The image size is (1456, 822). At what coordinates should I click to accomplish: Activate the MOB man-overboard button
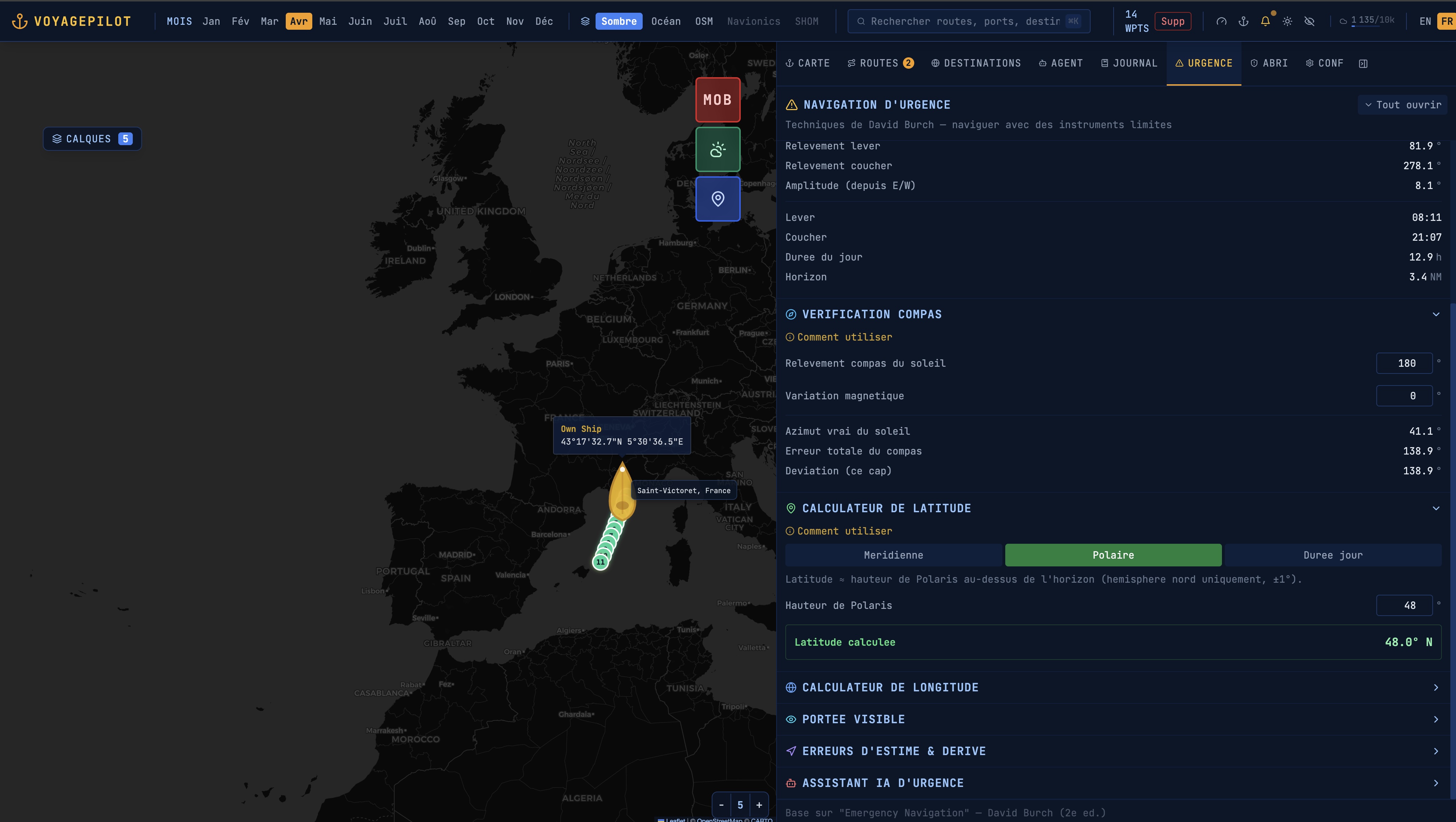click(x=717, y=99)
